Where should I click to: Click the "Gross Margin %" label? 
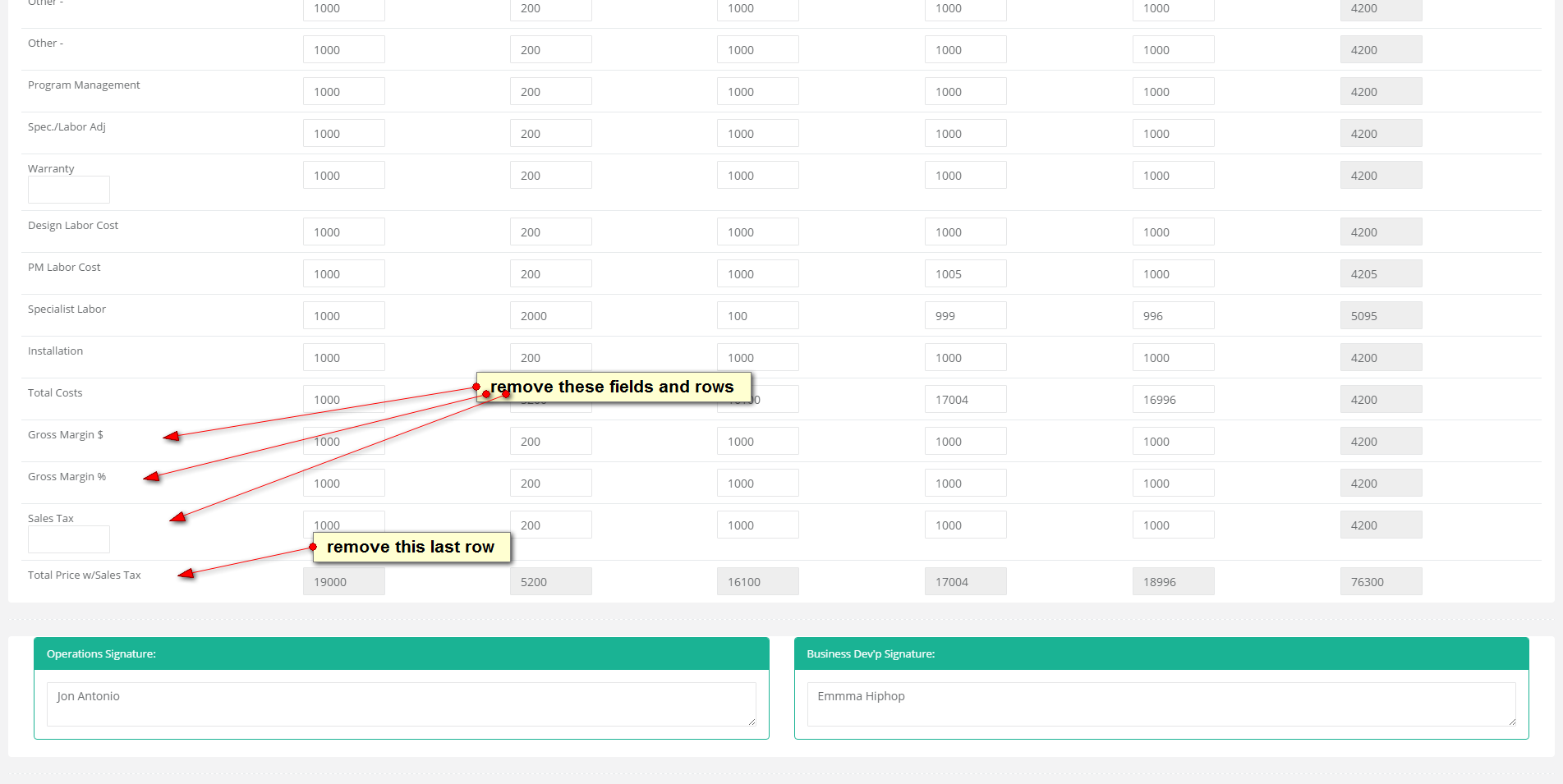tap(67, 476)
